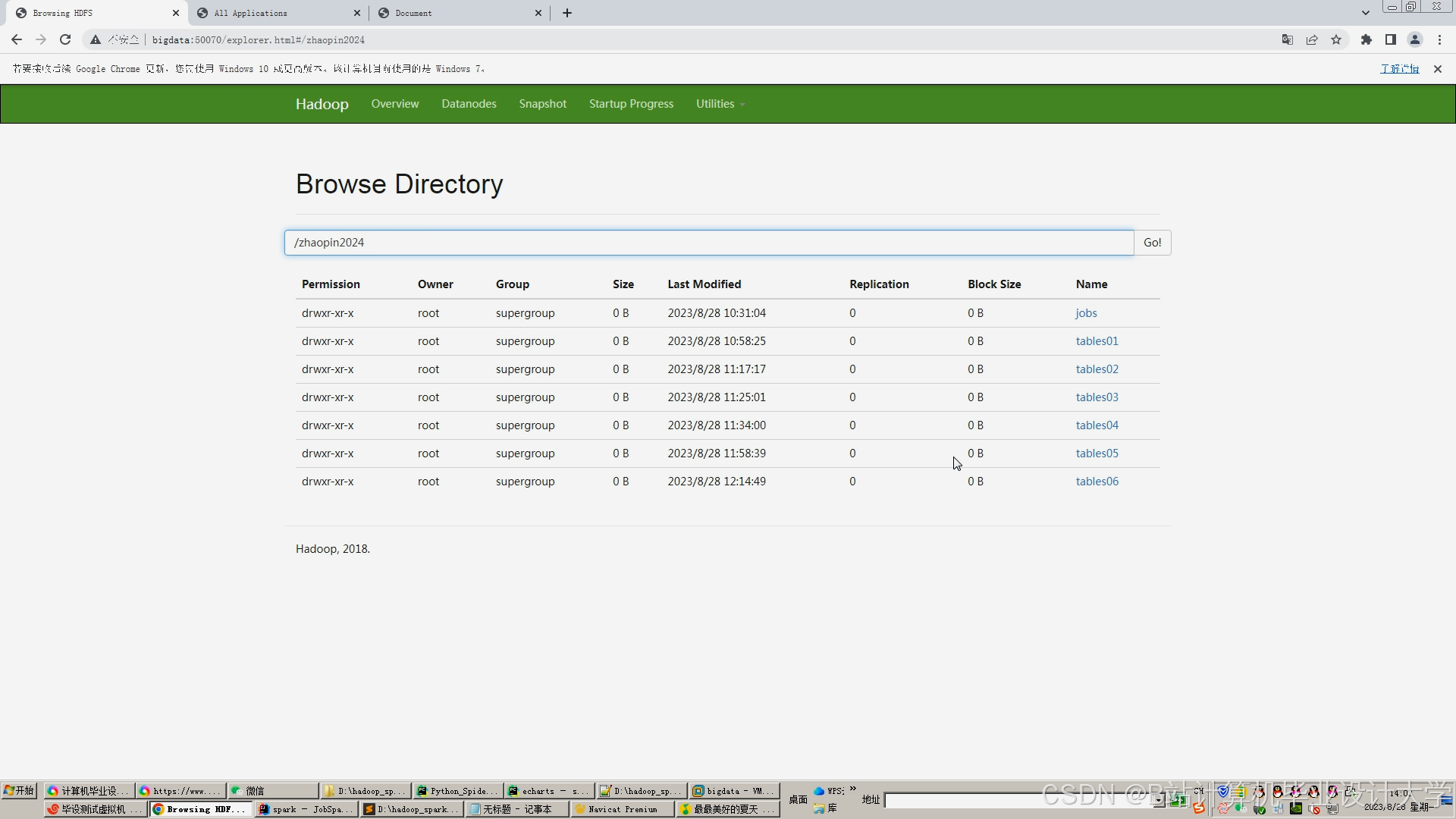Screen dimensions: 1456x819
Task: Click the translate page icon
Action: click(1287, 39)
